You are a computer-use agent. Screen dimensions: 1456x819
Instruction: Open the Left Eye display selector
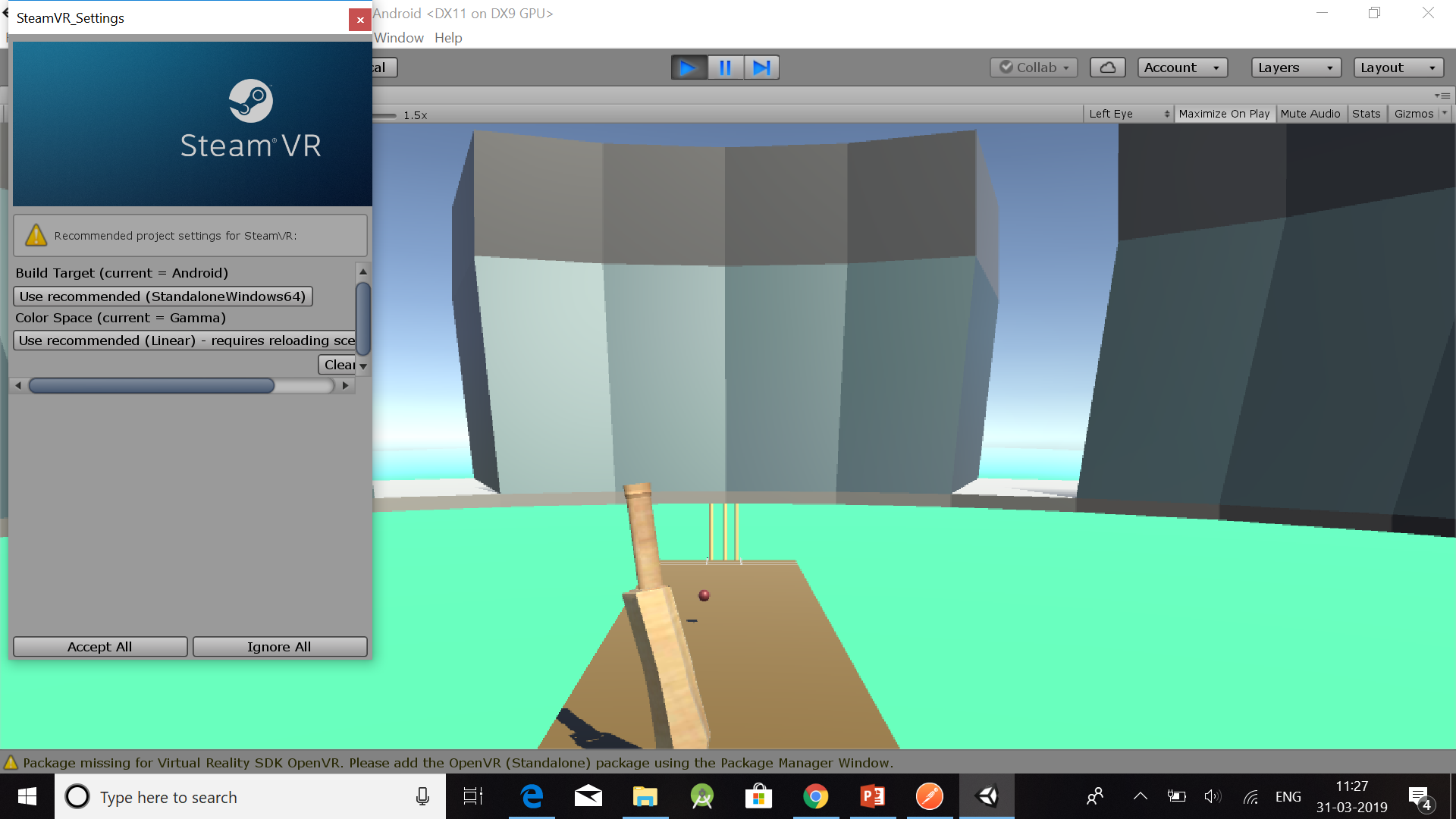pos(1128,114)
